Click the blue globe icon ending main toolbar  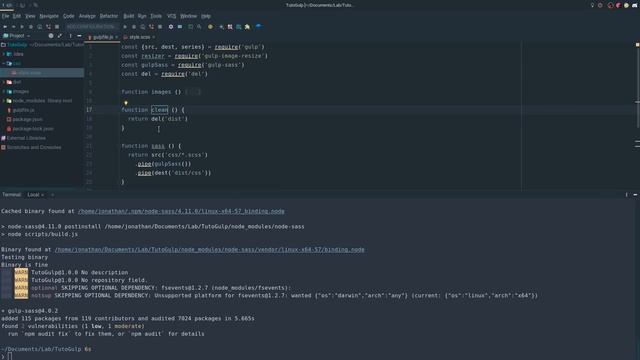click(x=258, y=27)
